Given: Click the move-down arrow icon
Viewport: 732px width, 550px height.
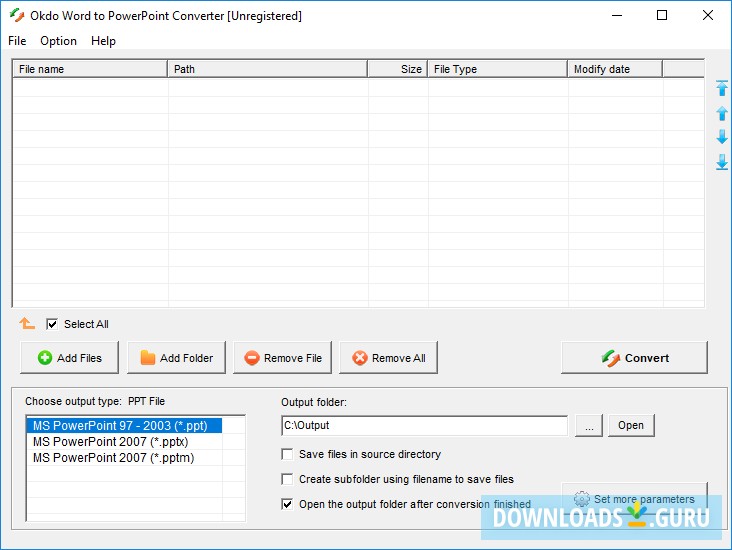Looking at the screenshot, I should (x=722, y=137).
